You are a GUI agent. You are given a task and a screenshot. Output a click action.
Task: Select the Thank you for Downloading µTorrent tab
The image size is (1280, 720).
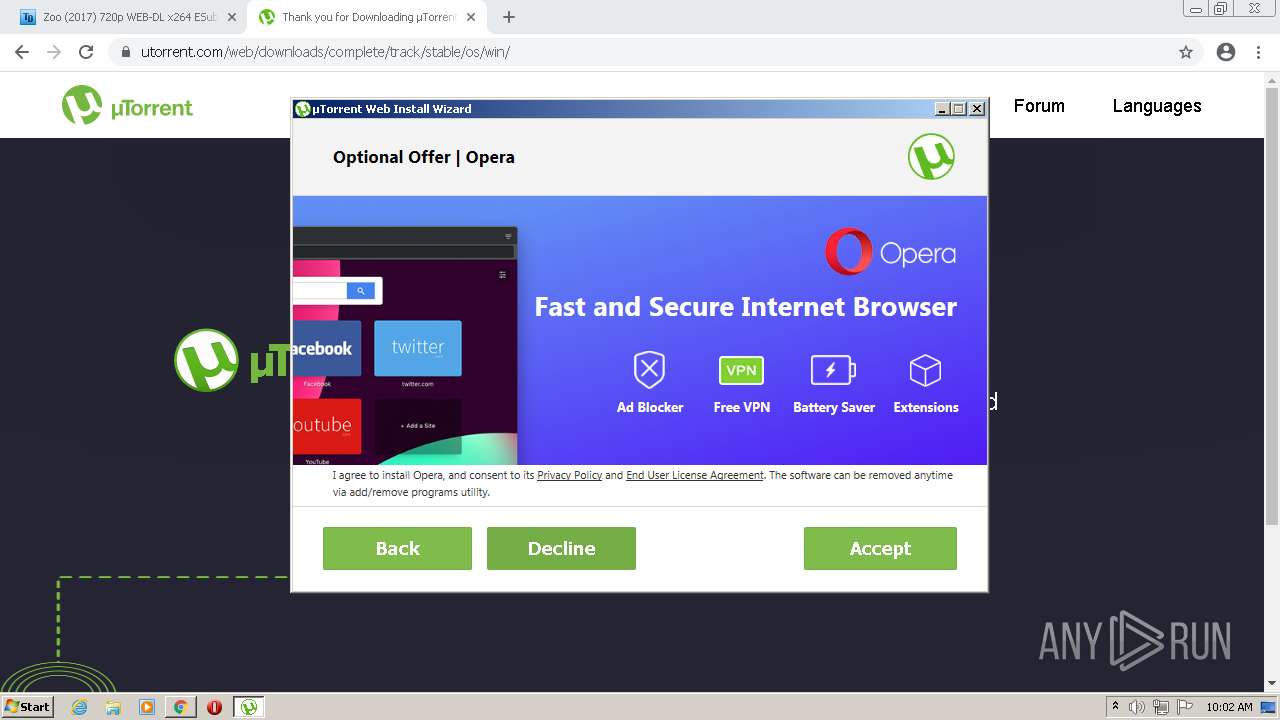click(x=366, y=17)
